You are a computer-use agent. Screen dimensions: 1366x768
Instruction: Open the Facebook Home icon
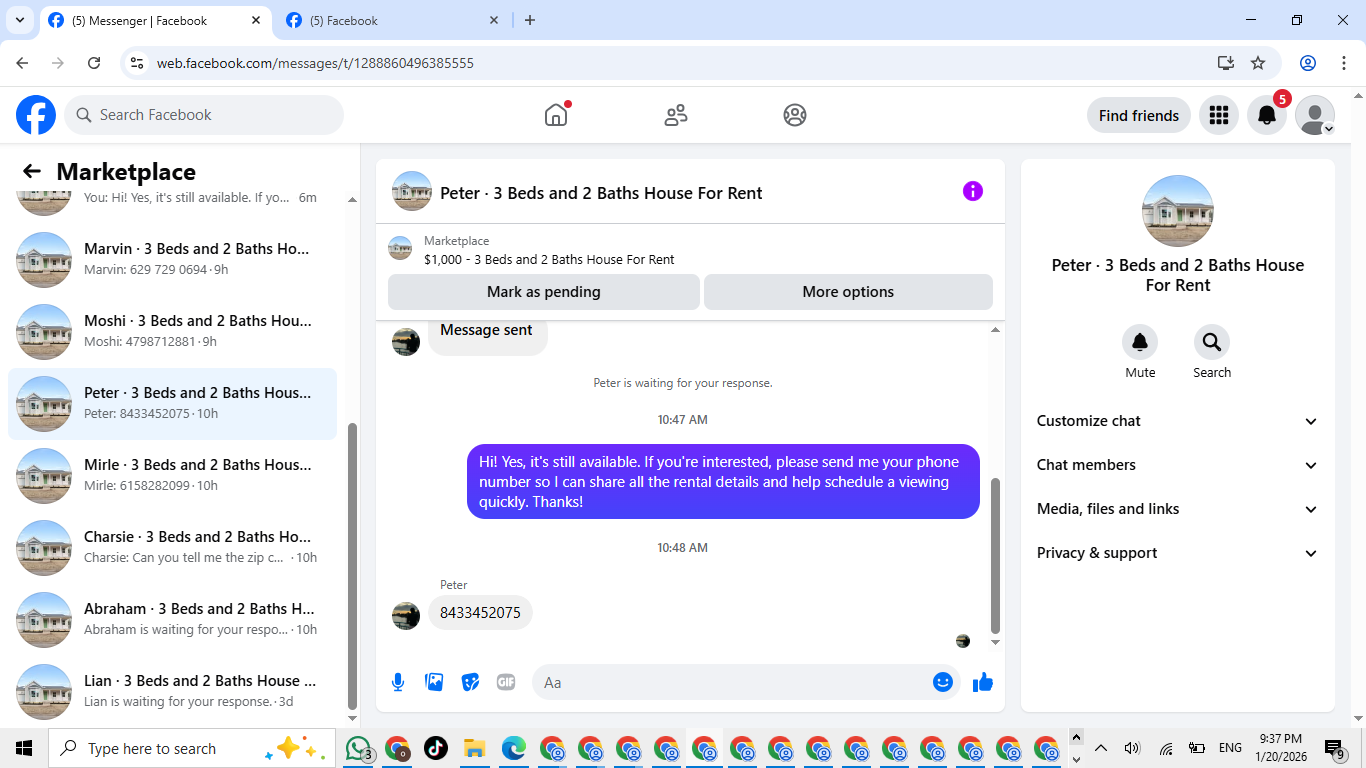click(x=556, y=115)
